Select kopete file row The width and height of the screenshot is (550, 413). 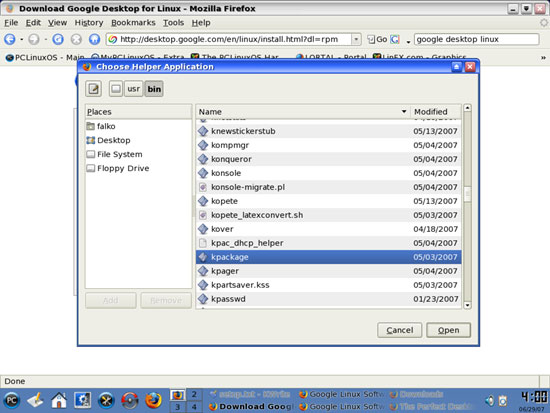(x=329, y=201)
